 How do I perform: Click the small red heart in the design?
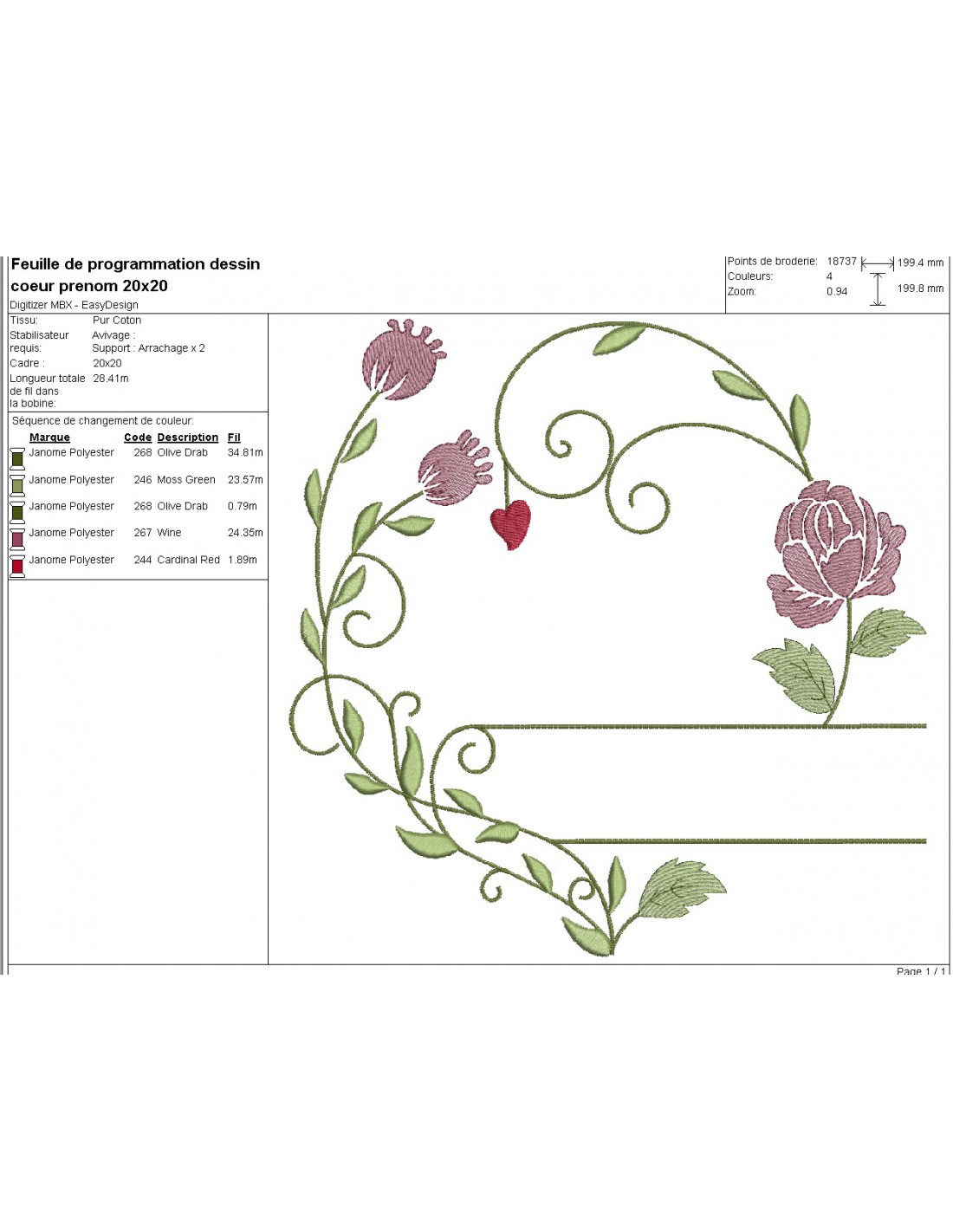pyautogui.click(x=510, y=524)
